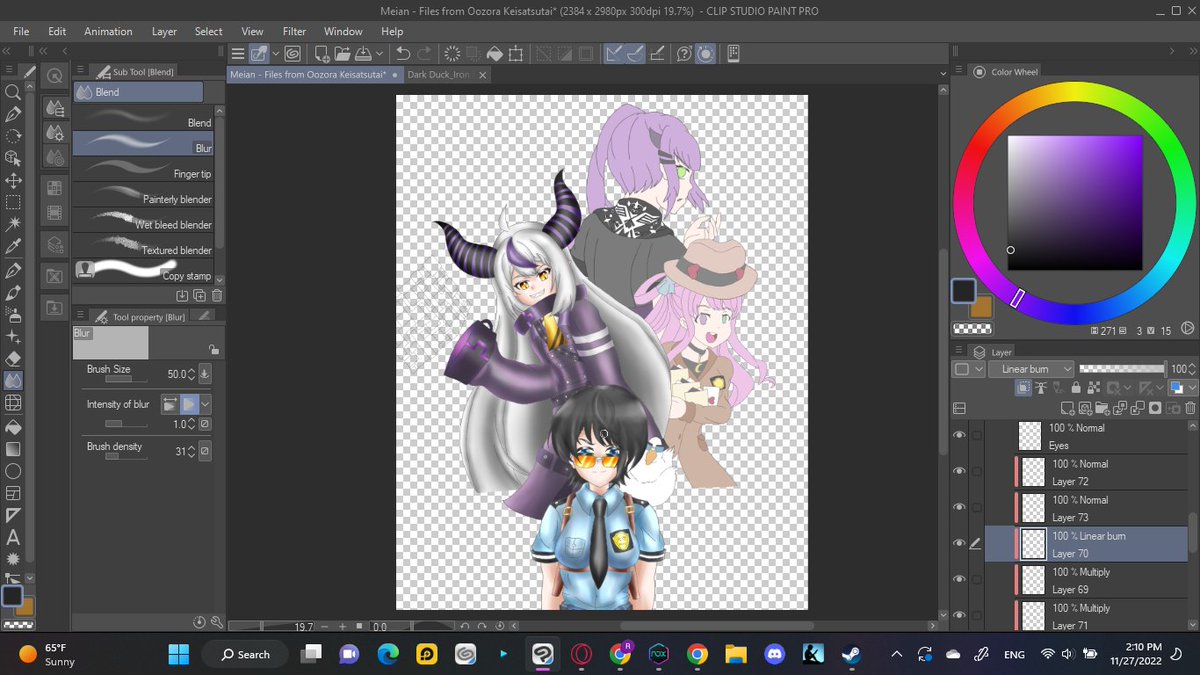Image resolution: width=1200 pixels, height=675 pixels.
Task: Open the save options dropdown arrow
Action: [377, 53]
